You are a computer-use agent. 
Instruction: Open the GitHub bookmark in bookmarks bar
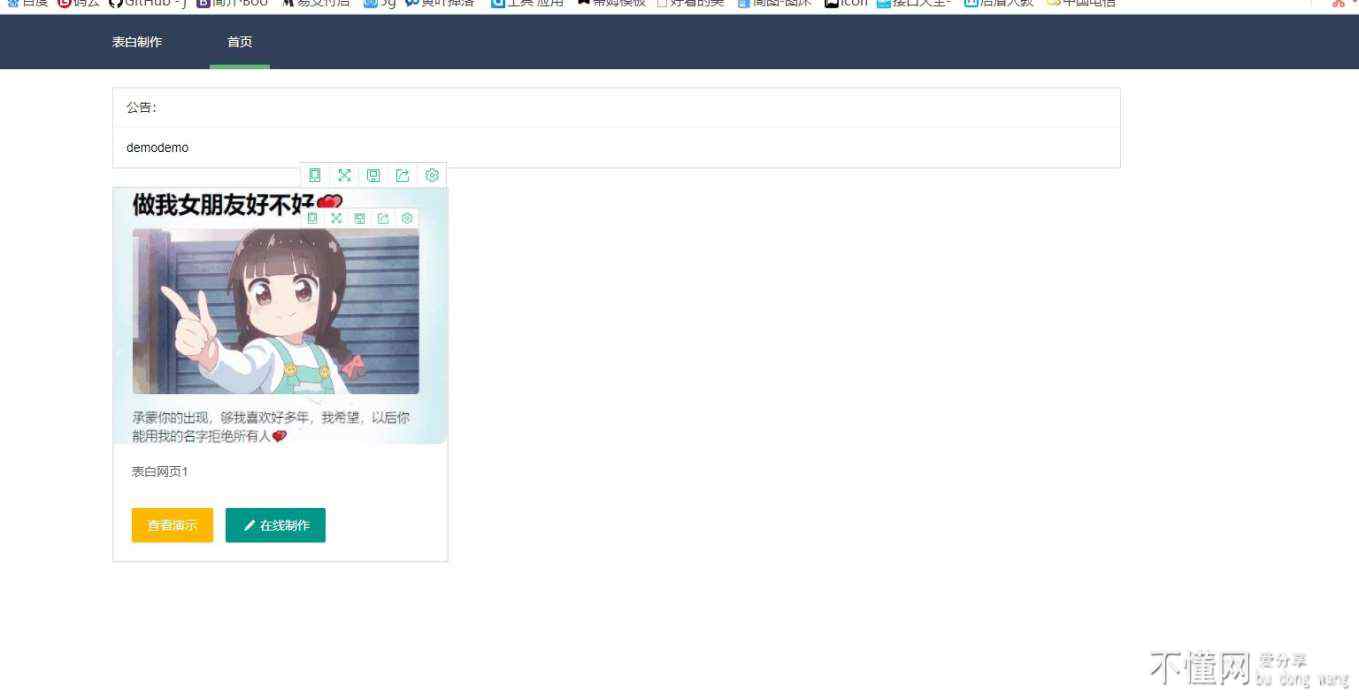click(149, 4)
